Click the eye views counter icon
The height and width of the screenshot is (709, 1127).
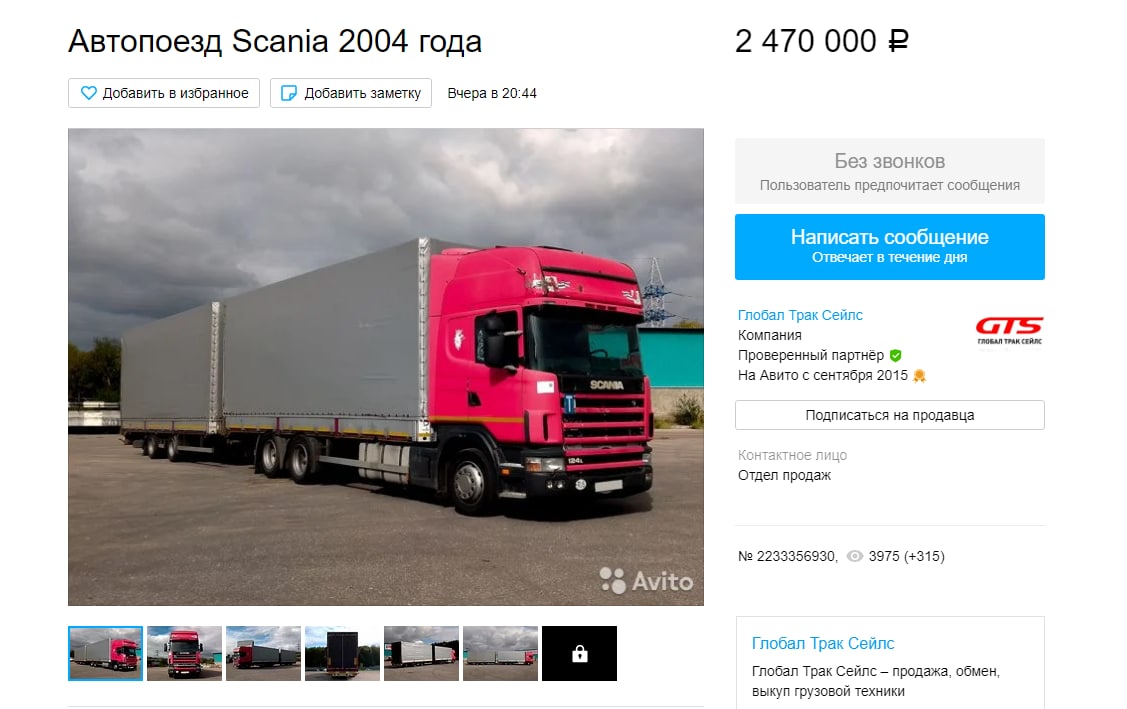tap(855, 556)
